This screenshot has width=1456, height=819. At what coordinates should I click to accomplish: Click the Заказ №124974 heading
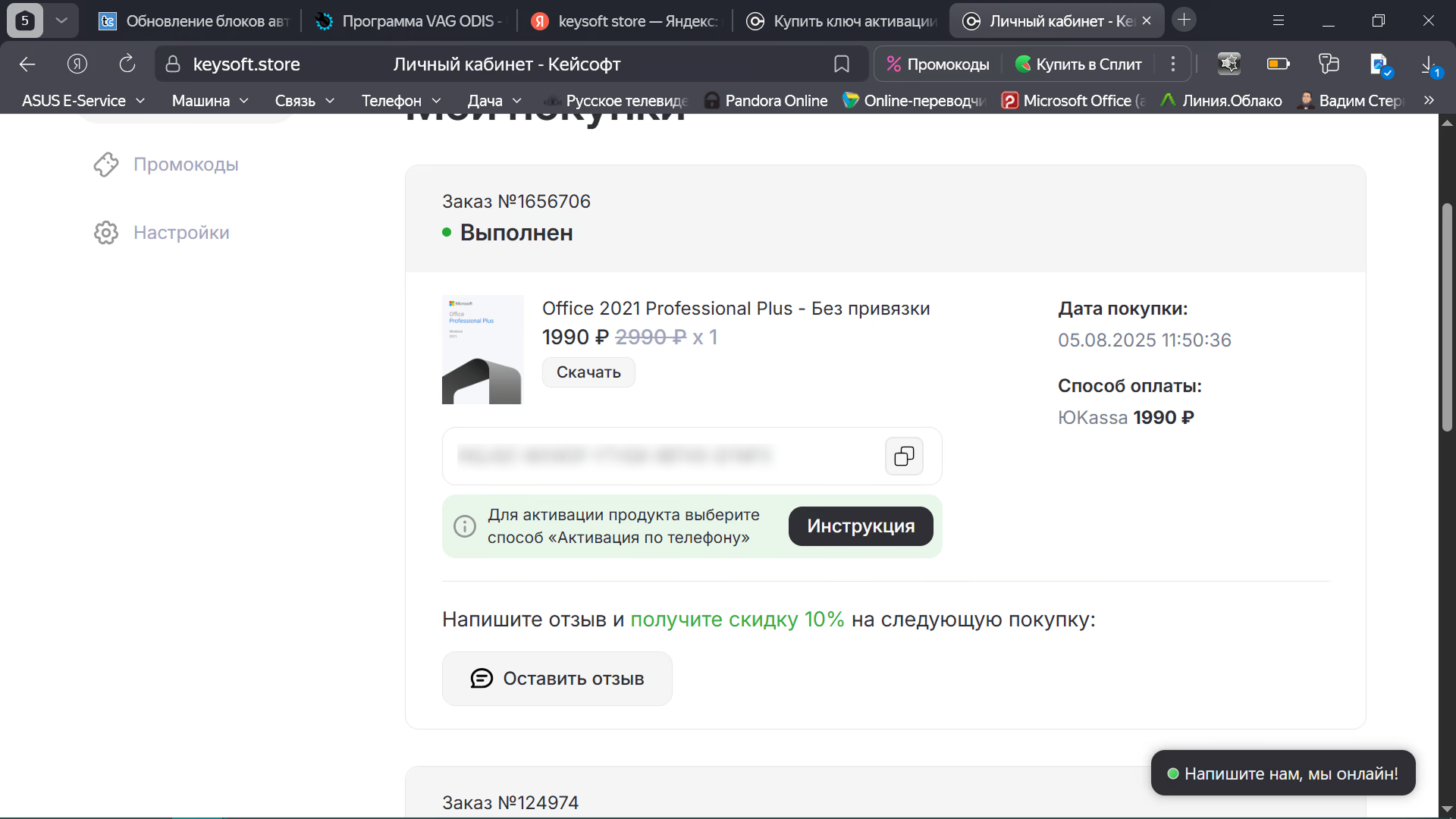[510, 803]
